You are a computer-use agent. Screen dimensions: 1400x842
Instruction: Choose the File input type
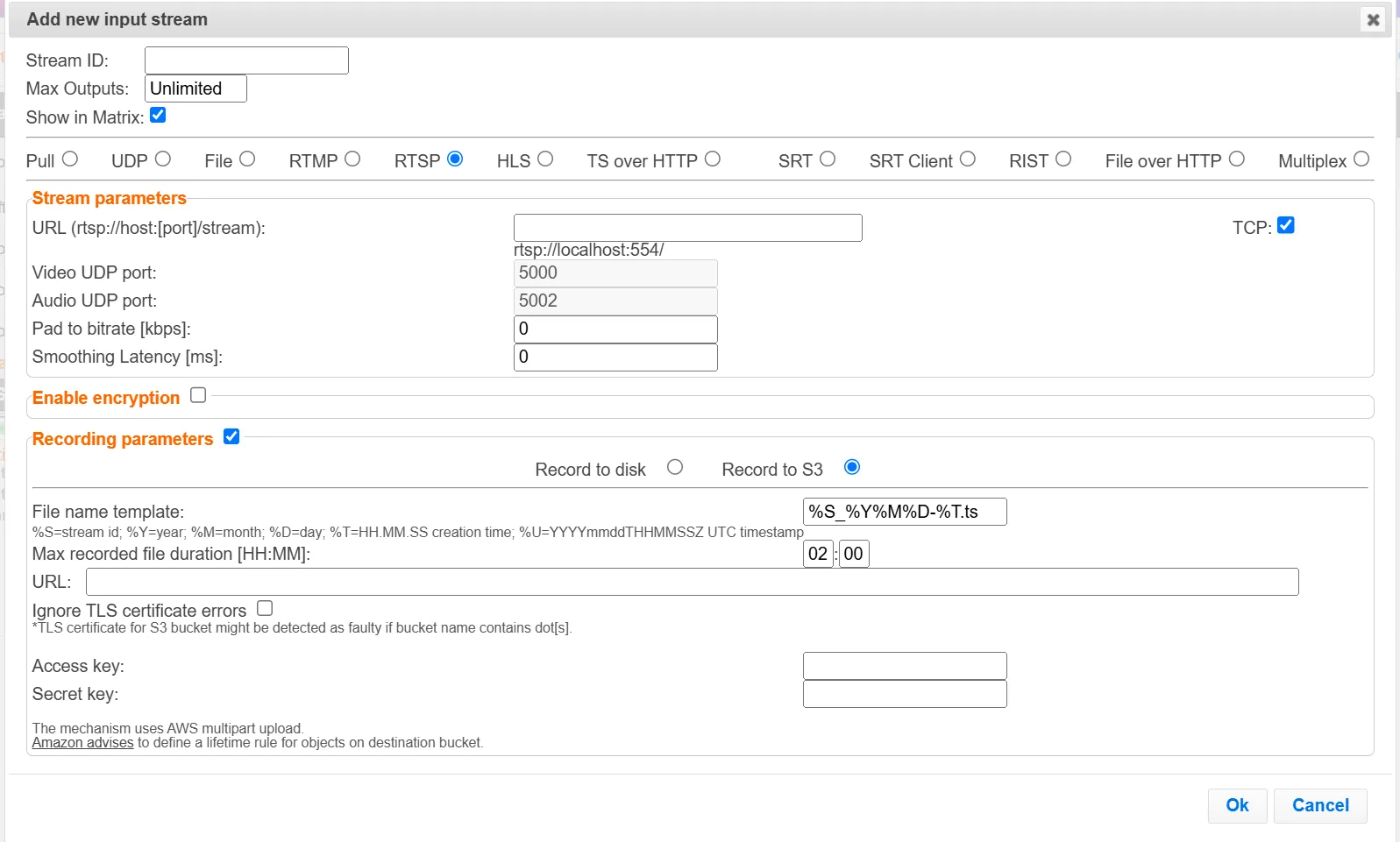[x=247, y=159]
